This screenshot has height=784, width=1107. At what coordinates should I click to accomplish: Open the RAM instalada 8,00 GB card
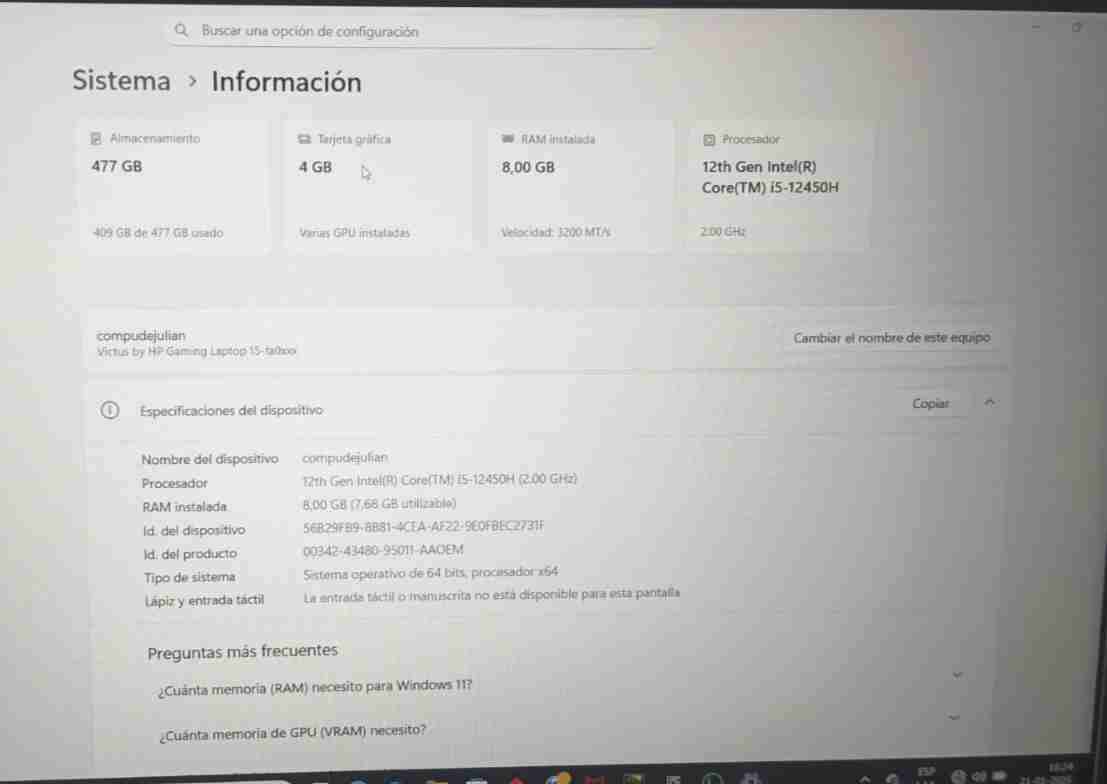coord(580,185)
